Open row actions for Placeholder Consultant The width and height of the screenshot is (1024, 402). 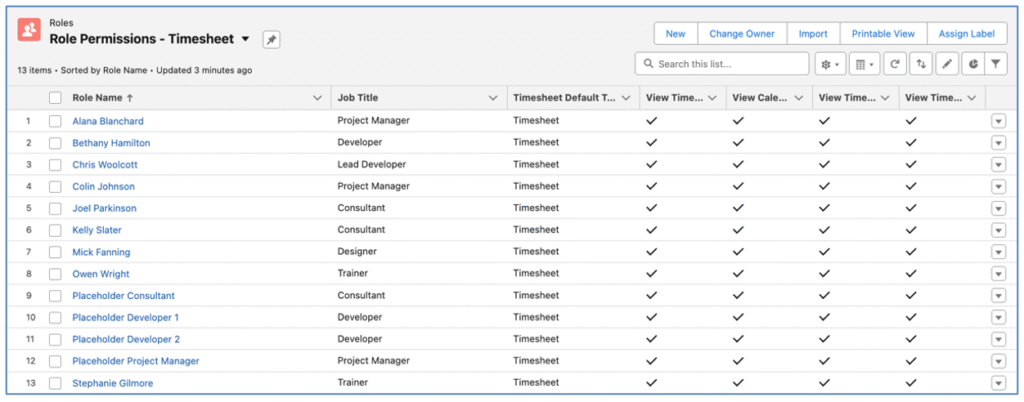999,296
